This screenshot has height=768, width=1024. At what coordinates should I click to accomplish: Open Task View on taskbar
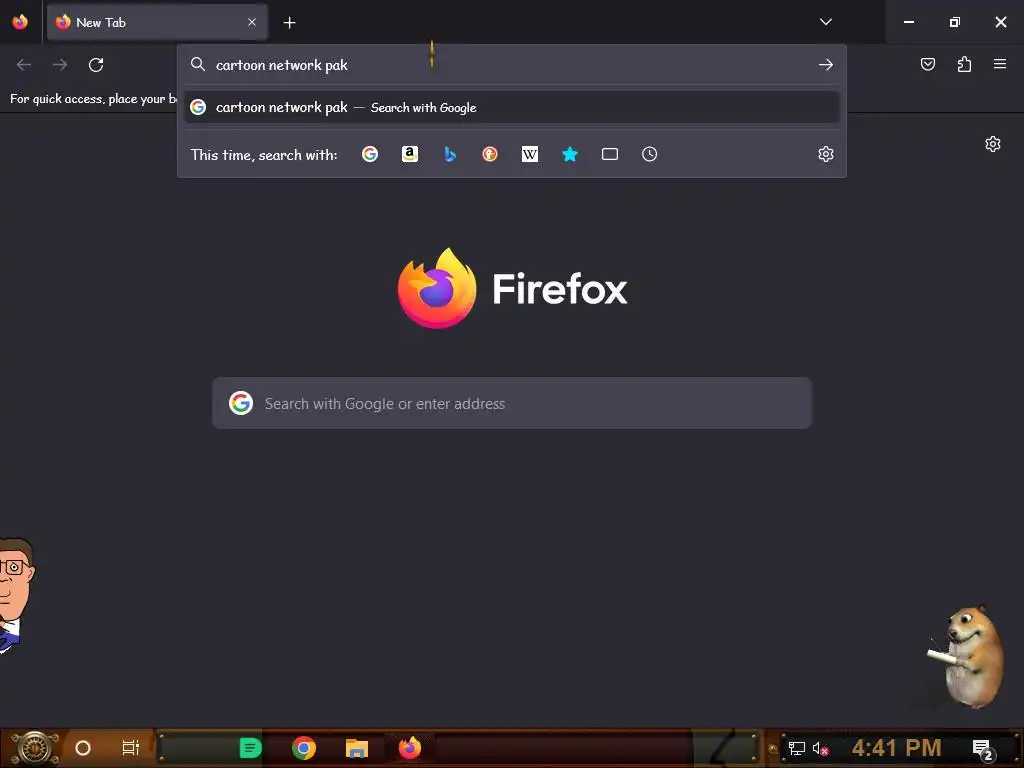[131, 748]
